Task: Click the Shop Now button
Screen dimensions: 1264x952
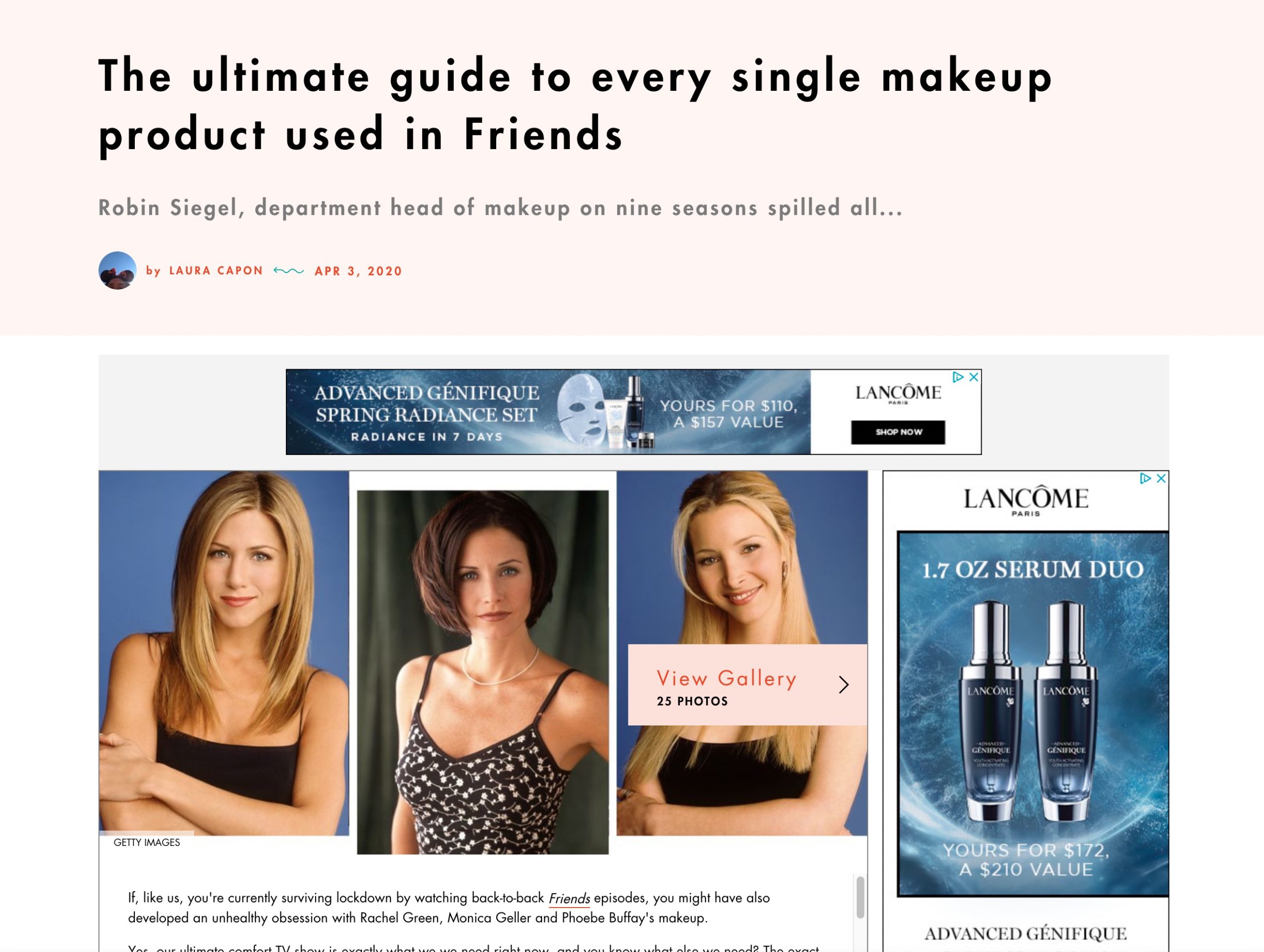Action: tap(898, 432)
